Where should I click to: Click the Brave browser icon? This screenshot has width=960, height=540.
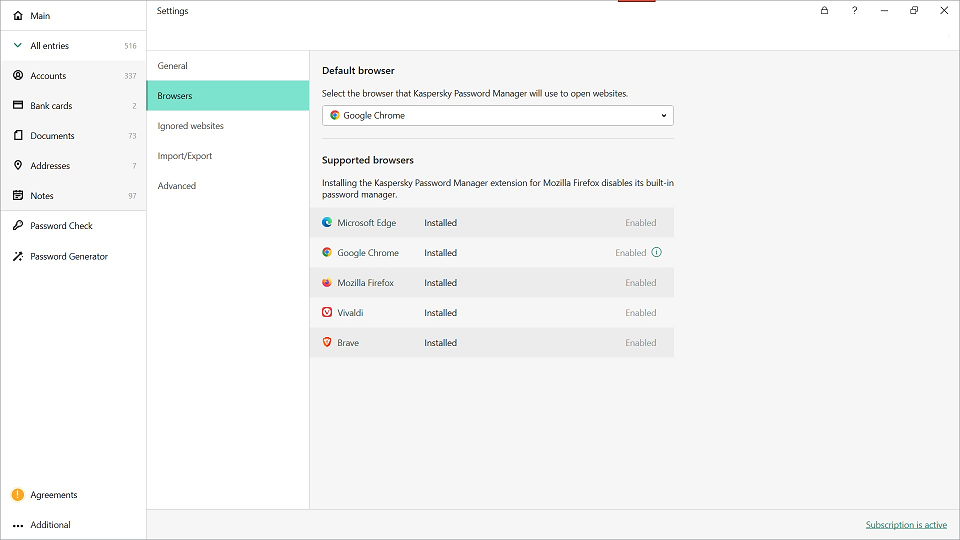327,342
